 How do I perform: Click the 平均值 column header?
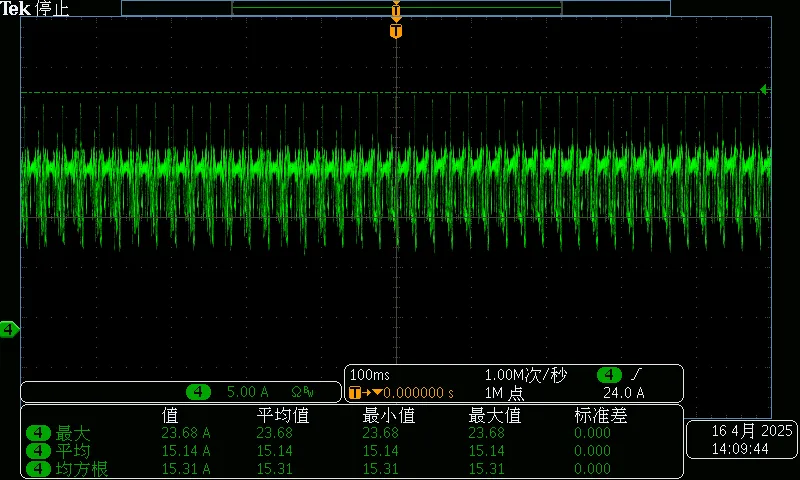(x=283, y=415)
